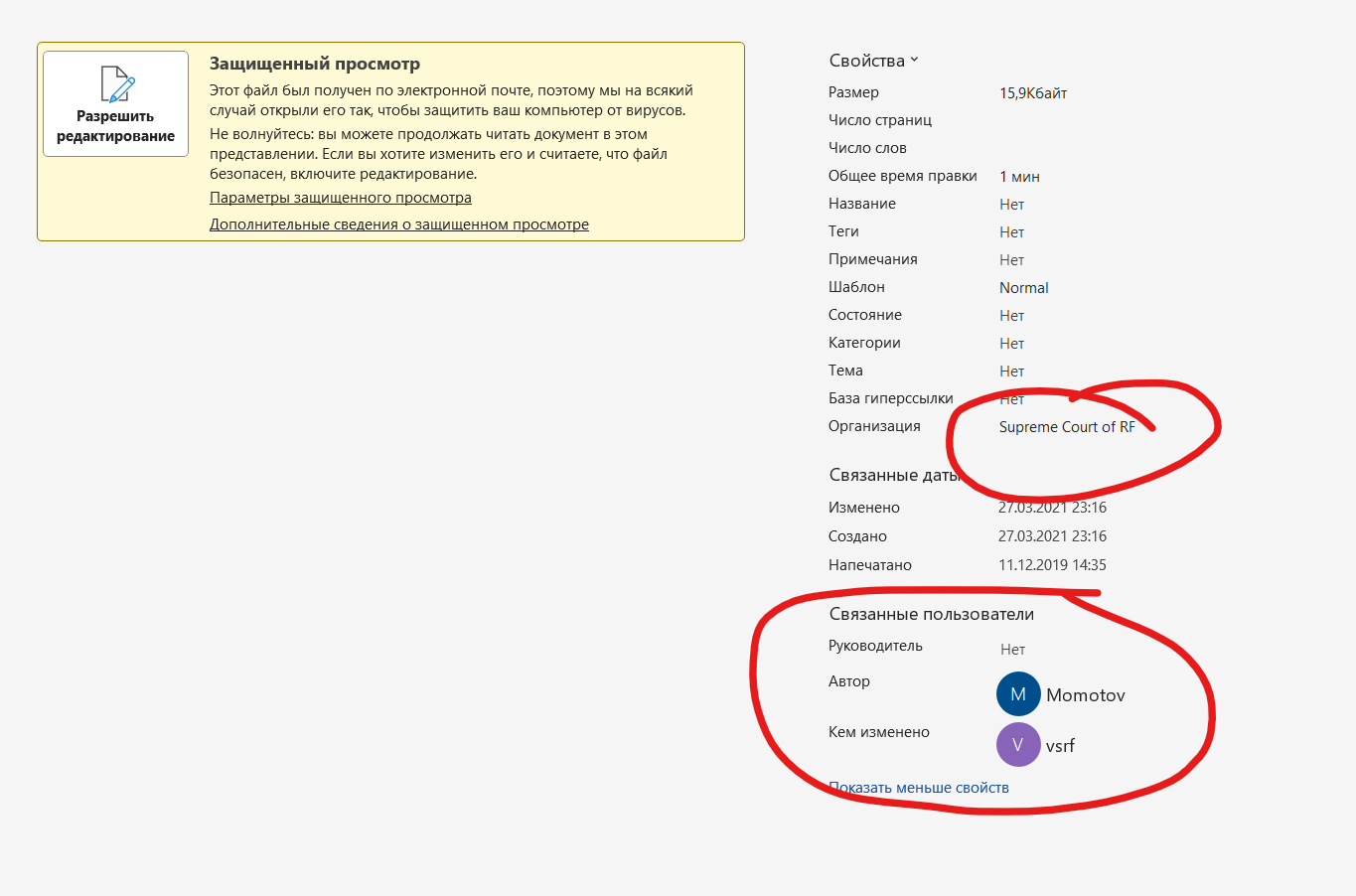Click the Руководитель field value
This screenshot has height=896, width=1356.
[x=1012, y=650]
